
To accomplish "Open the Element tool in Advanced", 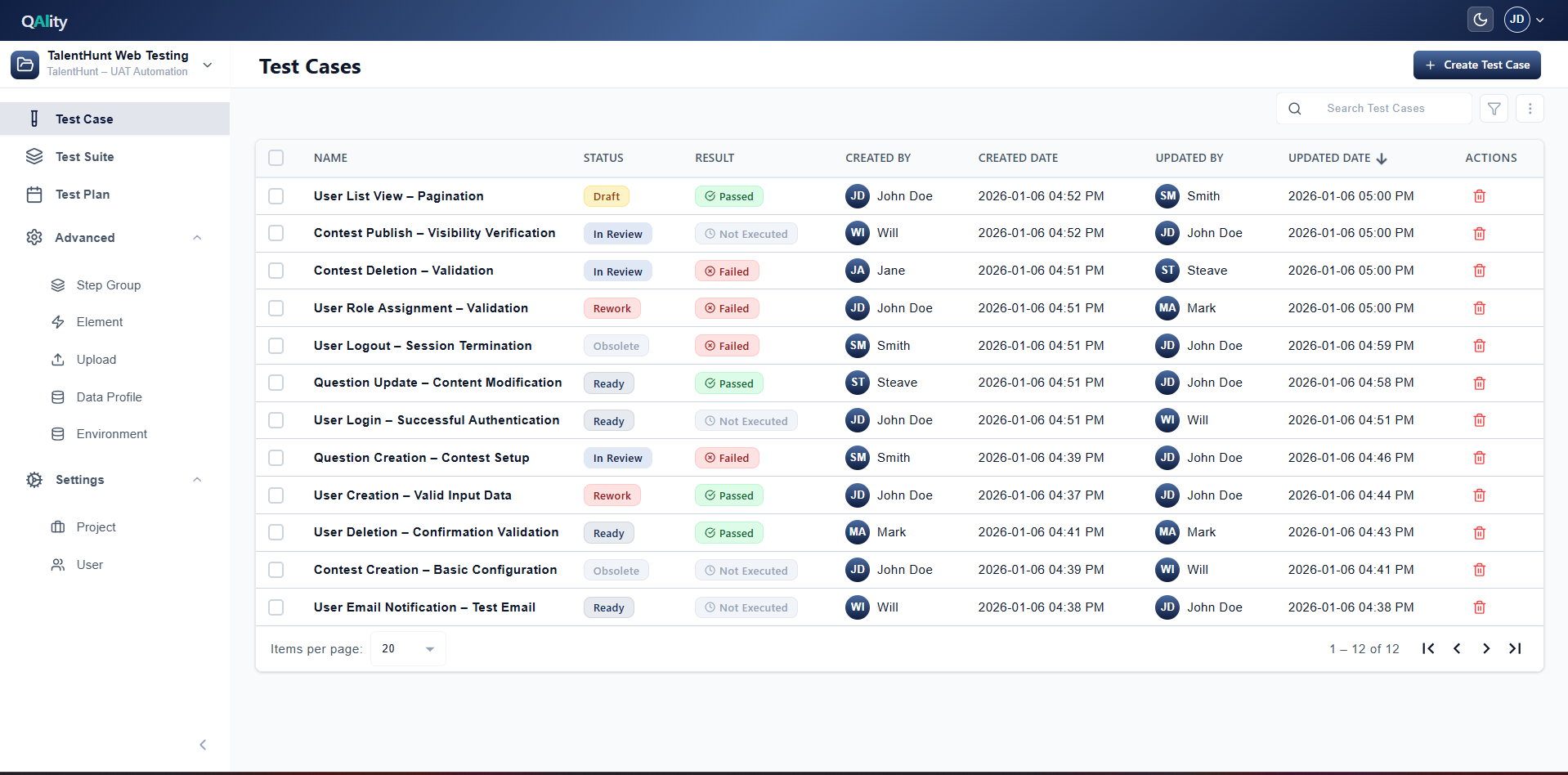I will [99, 321].
